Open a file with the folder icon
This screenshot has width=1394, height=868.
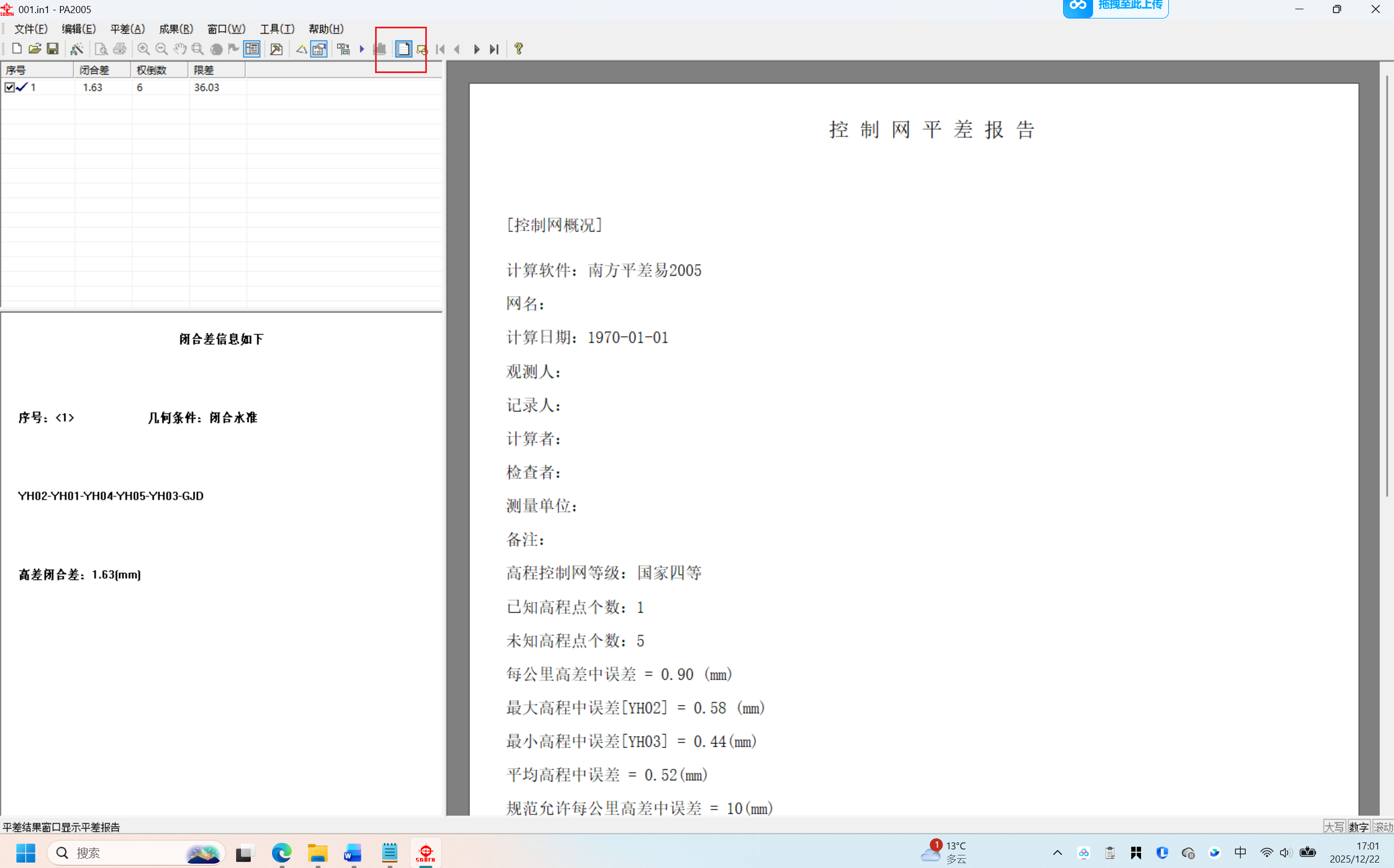coord(35,49)
